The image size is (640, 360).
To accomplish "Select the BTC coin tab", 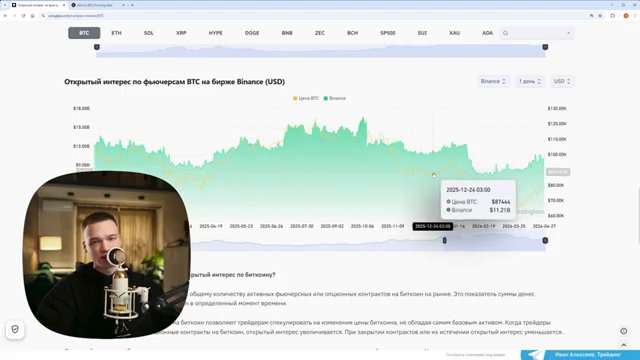I will [84, 33].
